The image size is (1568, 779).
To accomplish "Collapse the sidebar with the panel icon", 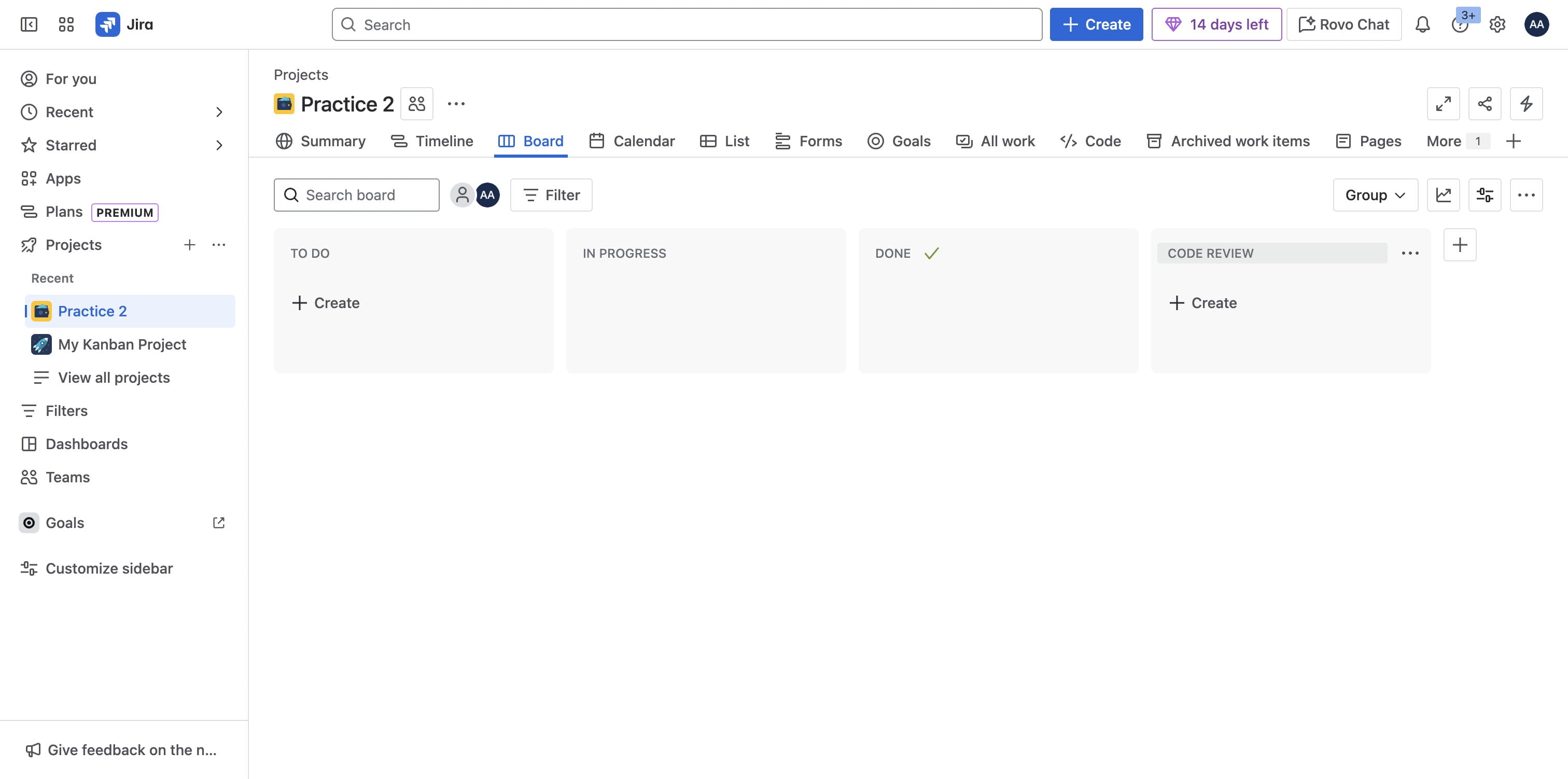I will pyautogui.click(x=29, y=24).
